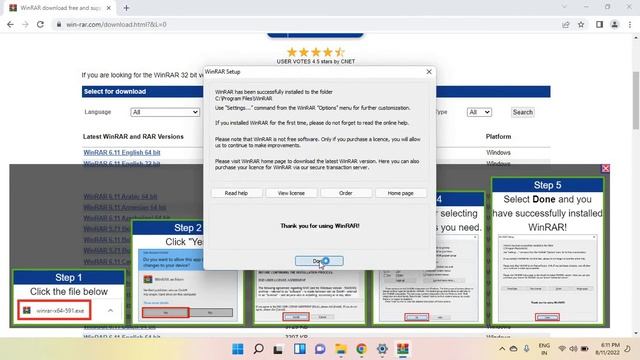This screenshot has height=360, width=640.
Task: Open File Explorer from taskbar
Action: click(x=341, y=349)
